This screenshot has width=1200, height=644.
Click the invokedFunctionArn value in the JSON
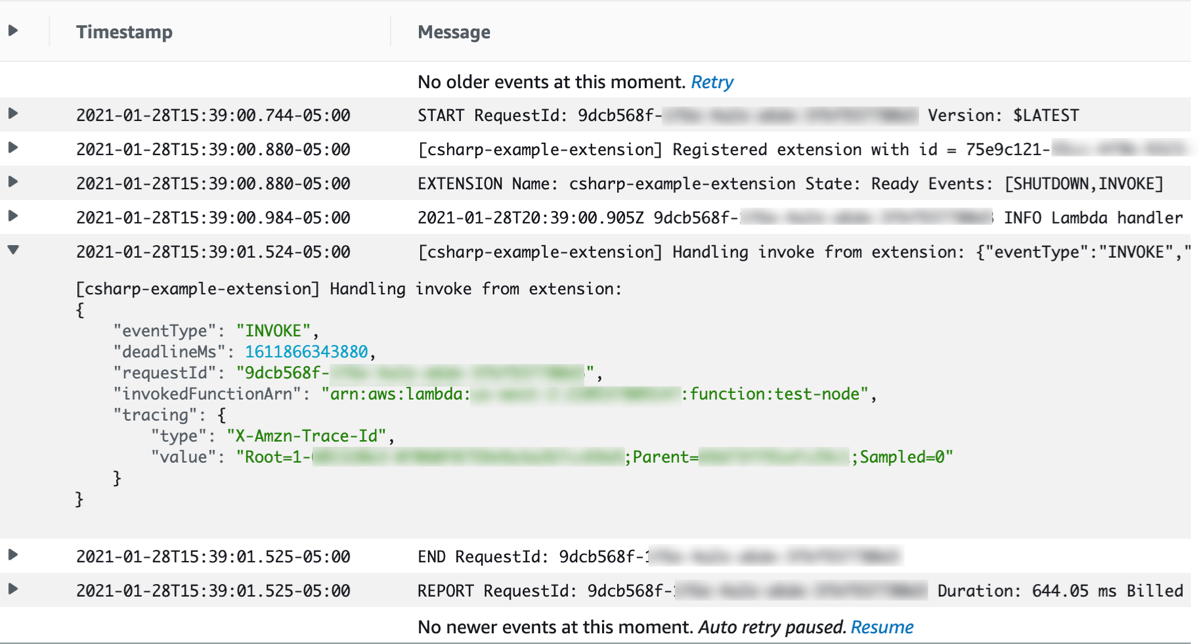pos(598,394)
